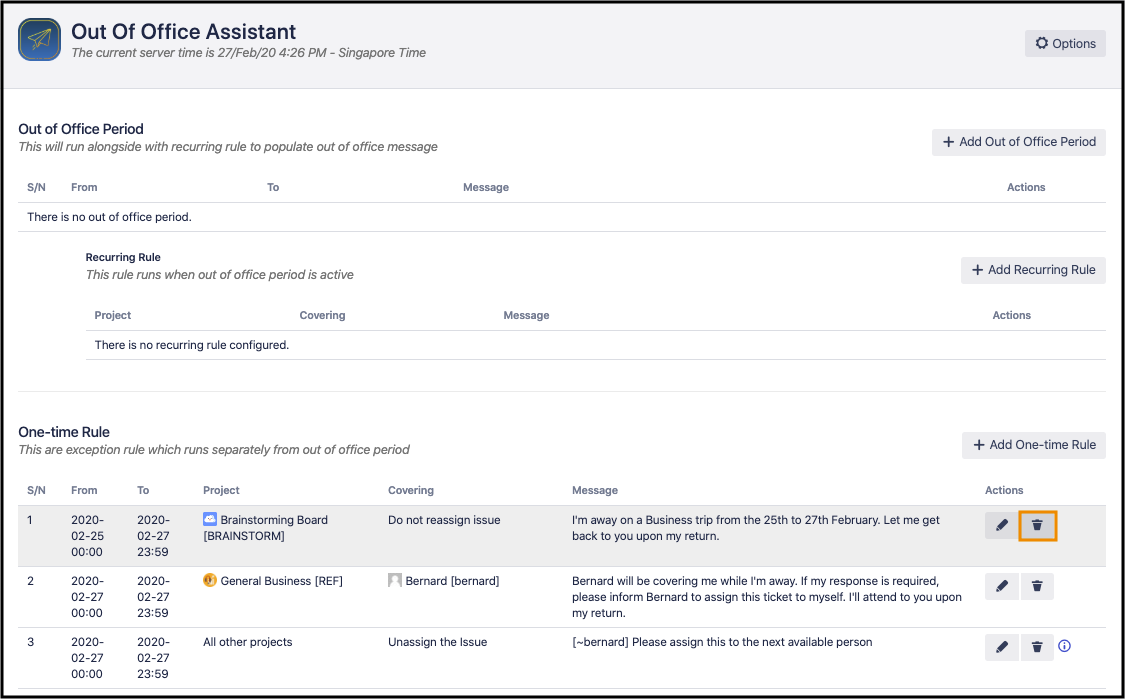Delete the Brainstorming Board one-time rule
This screenshot has width=1125, height=699.
pyautogui.click(x=1037, y=525)
